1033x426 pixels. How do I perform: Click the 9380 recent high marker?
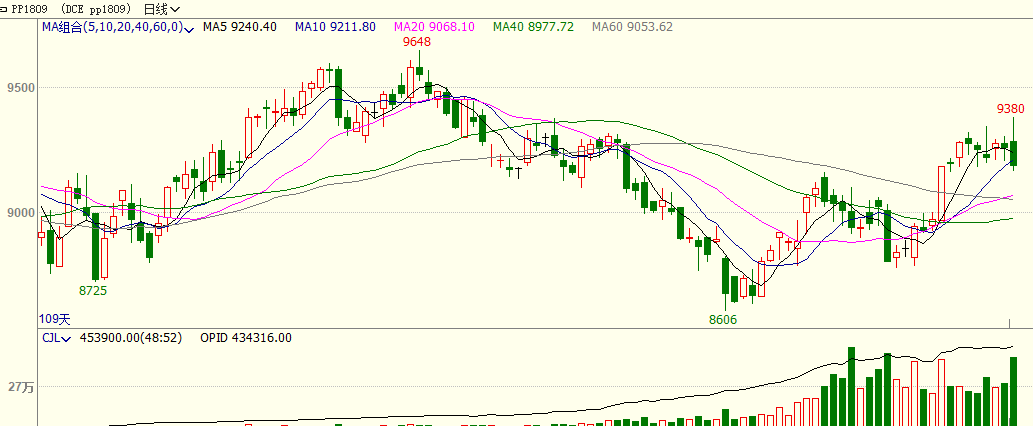tap(1011, 109)
